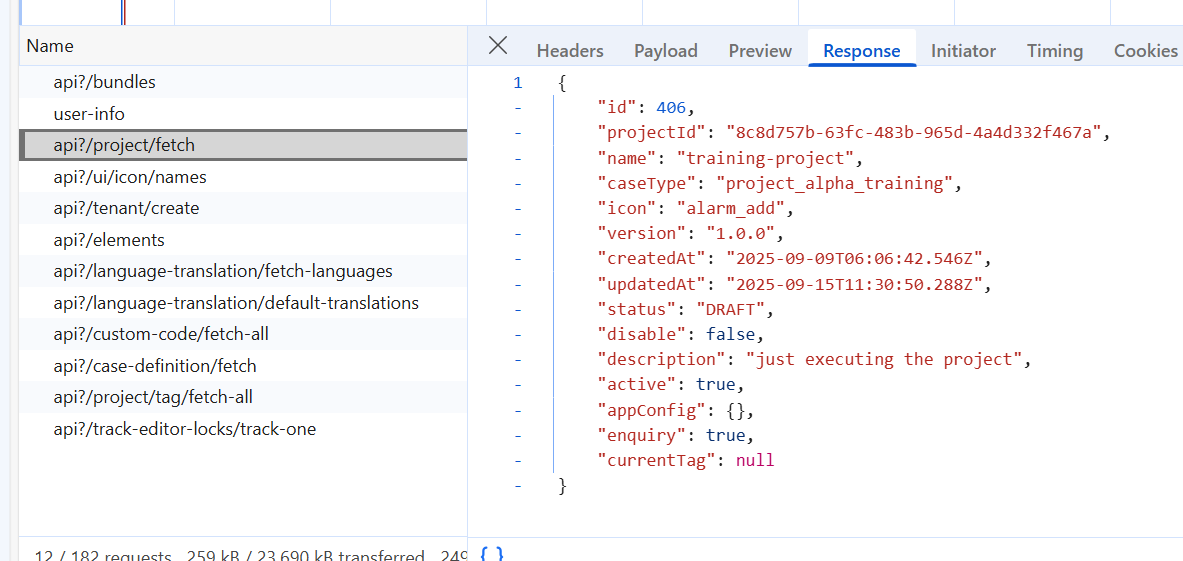This screenshot has height=561, width=1183.
Task: Select the api?/bundles request
Action: point(105,82)
